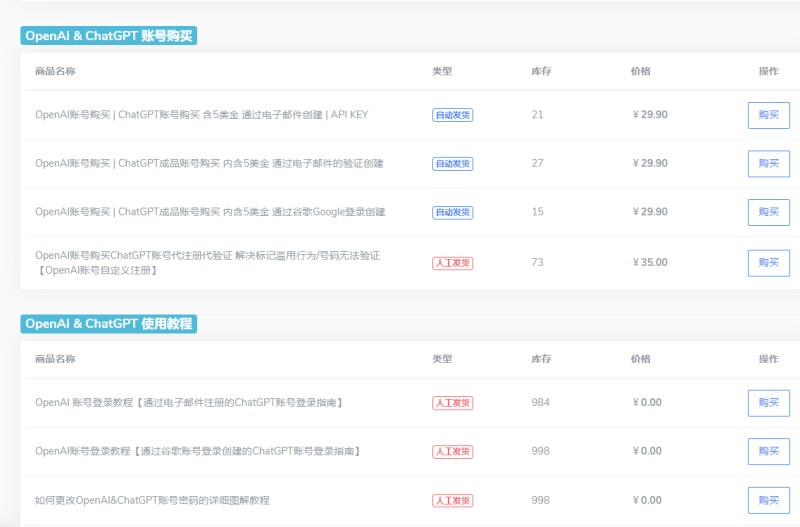Click 价格 column header in 账号购买 table
800x527 pixels.
[x=641, y=71]
